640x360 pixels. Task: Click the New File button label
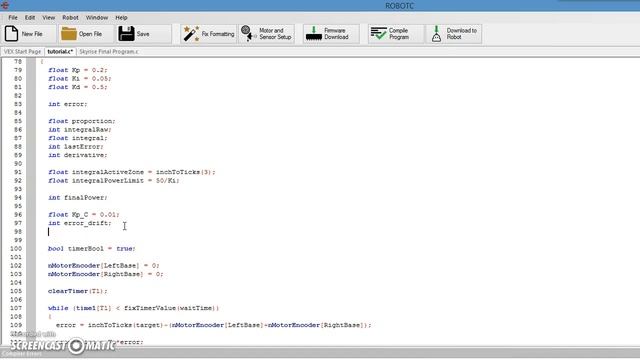pos(32,34)
